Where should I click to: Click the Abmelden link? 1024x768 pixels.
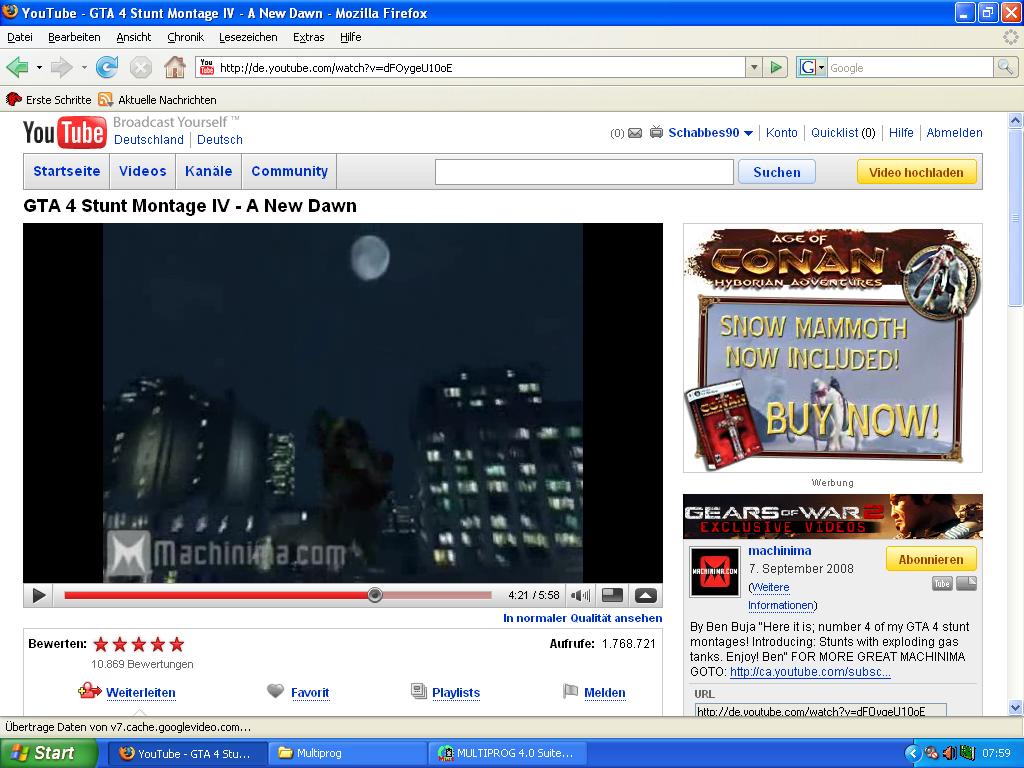pyautogui.click(x=954, y=133)
